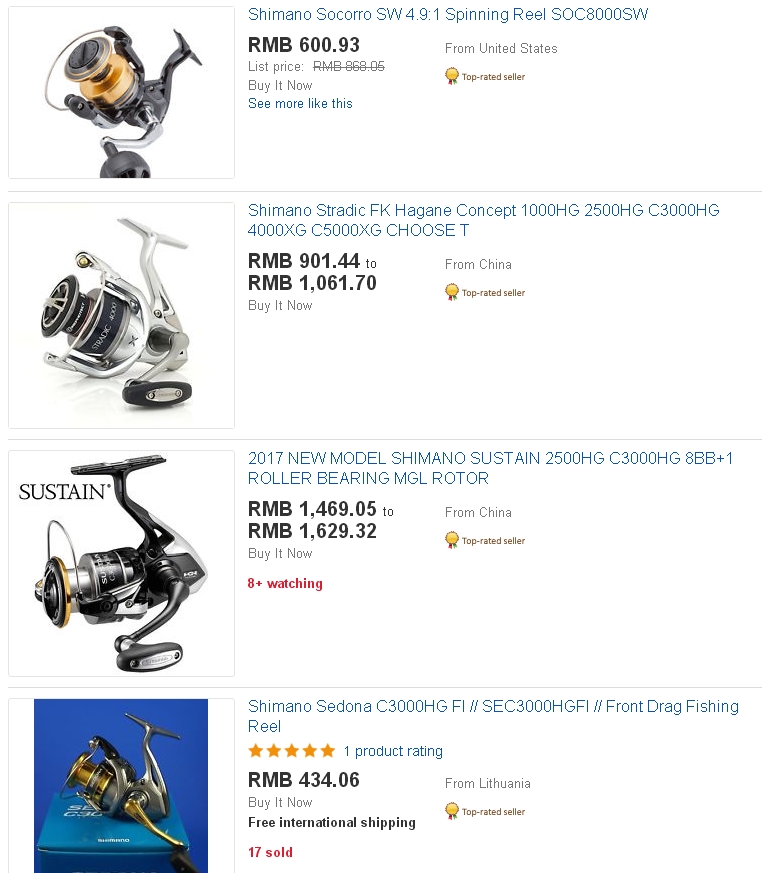The height and width of the screenshot is (873, 762).
Task: Click the RMB 600.93 price
Action: 304,45
